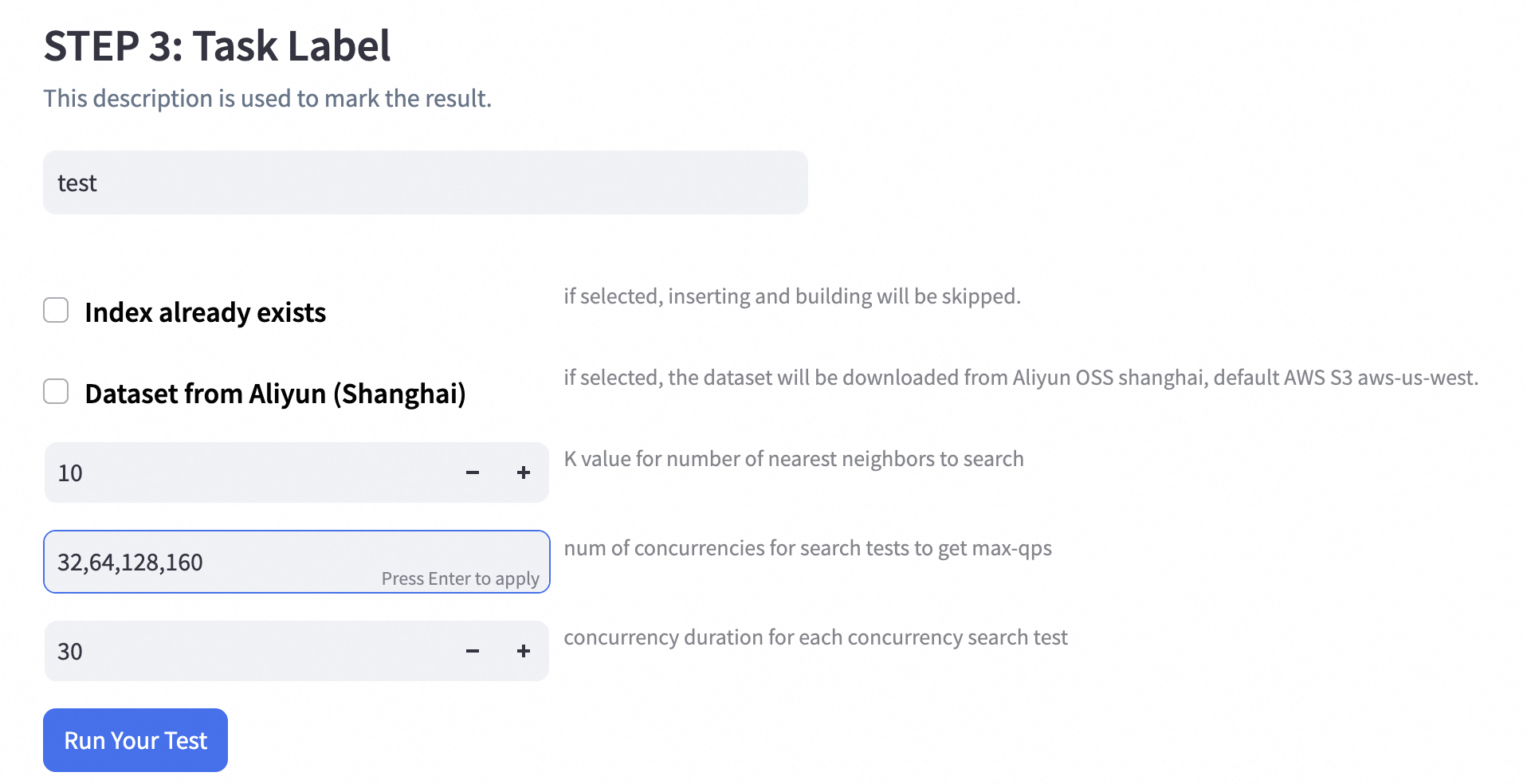Viewport: 1527px width, 784px height.
Task: Click help text about Aliyun OSS download
Action: click(x=1020, y=378)
